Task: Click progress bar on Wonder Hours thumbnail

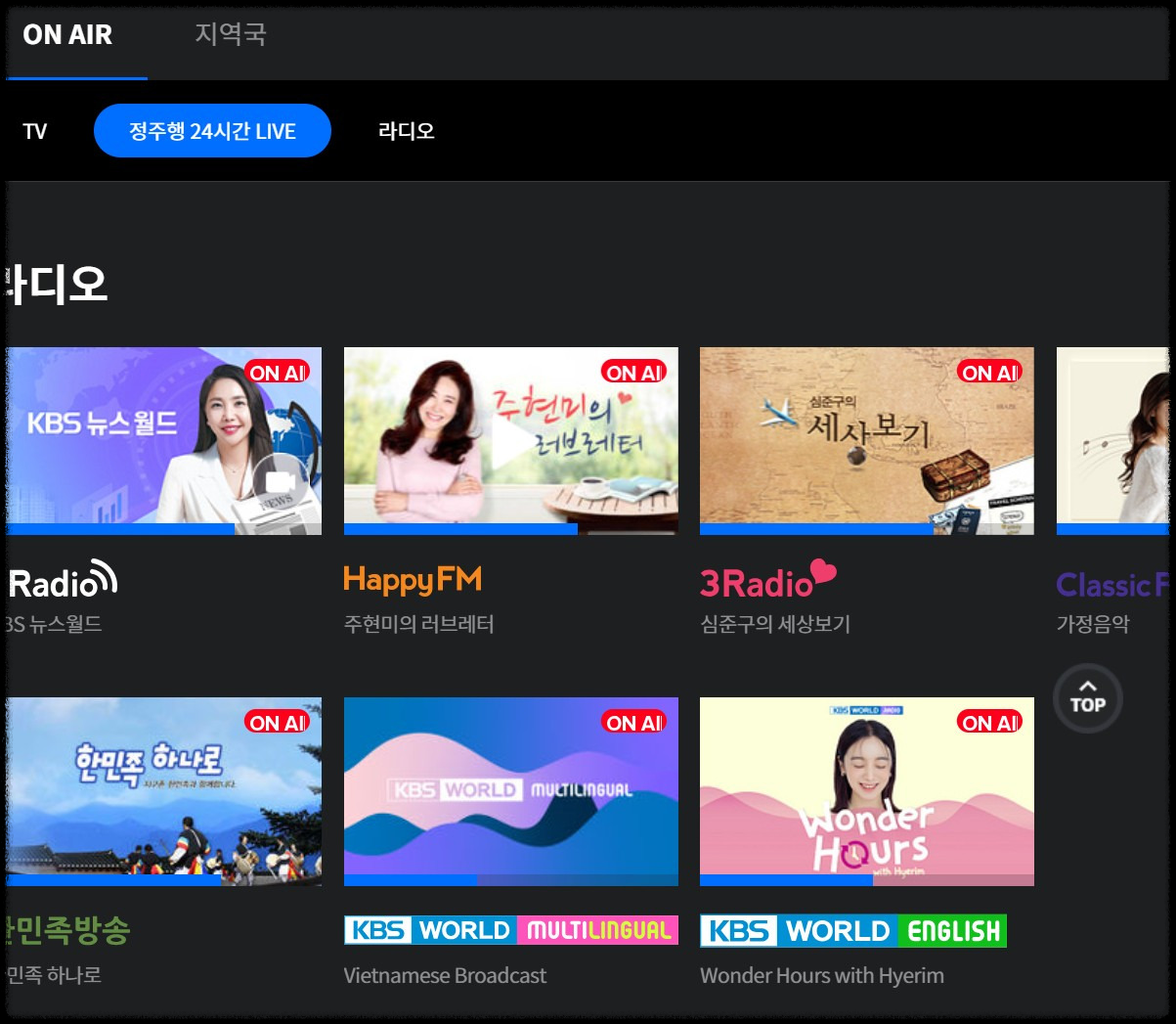Action: pos(866,880)
